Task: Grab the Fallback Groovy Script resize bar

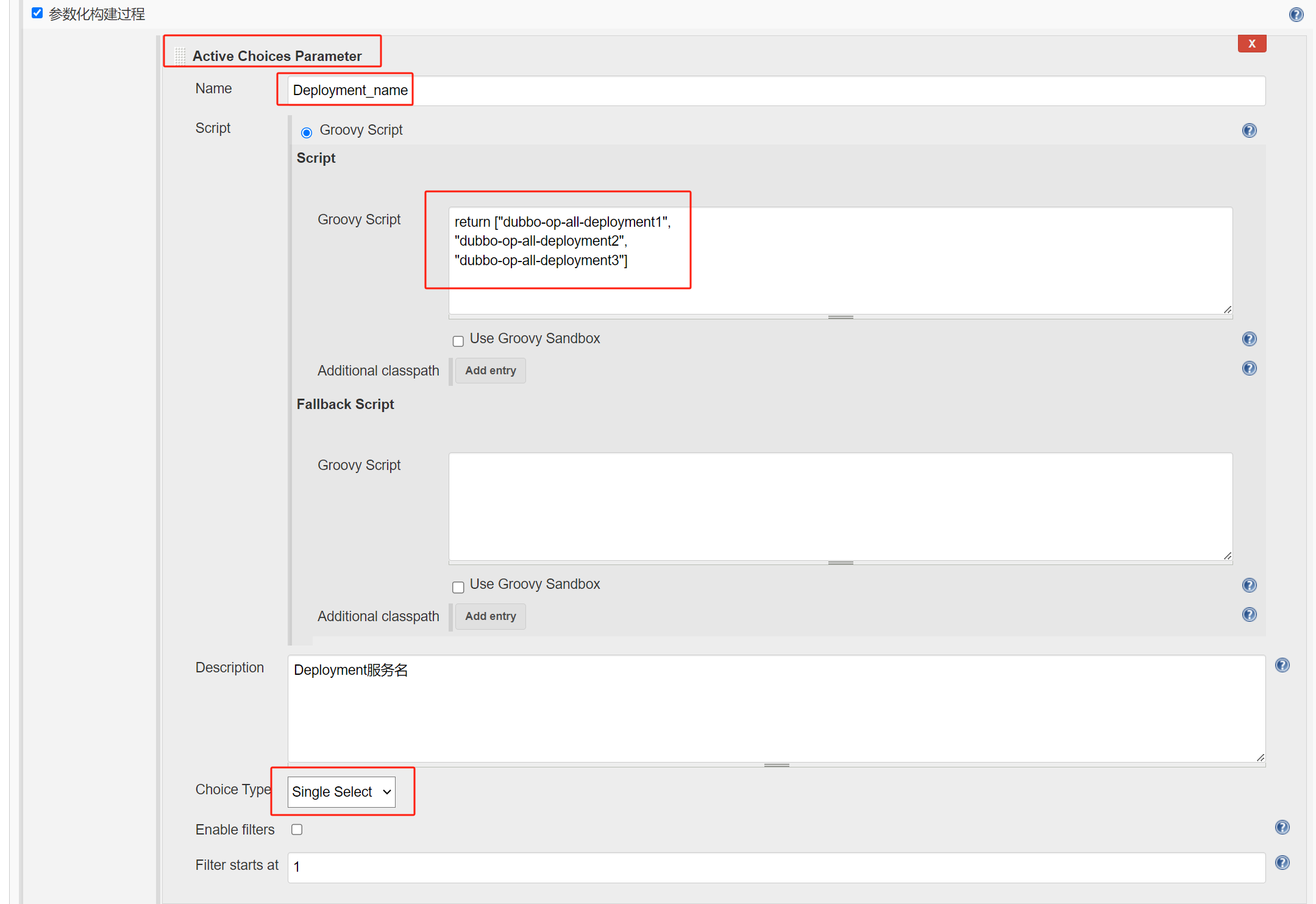Action: [841, 563]
